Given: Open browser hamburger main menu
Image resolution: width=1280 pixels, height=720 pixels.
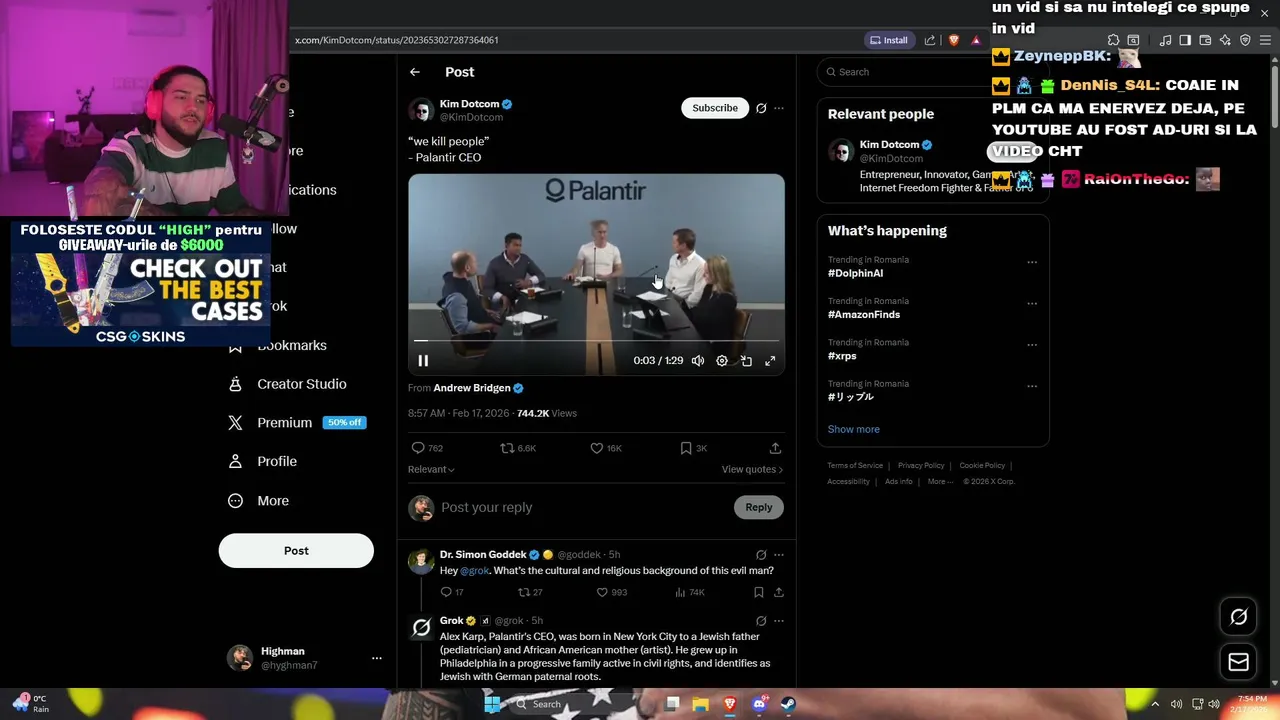Looking at the screenshot, I should pyautogui.click(x=1265, y=40).
